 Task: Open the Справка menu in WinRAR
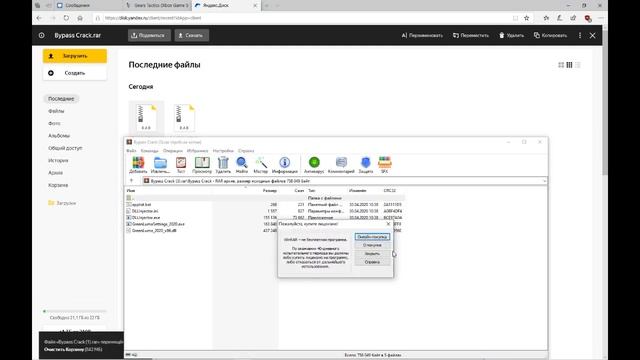tap(246, 151)
